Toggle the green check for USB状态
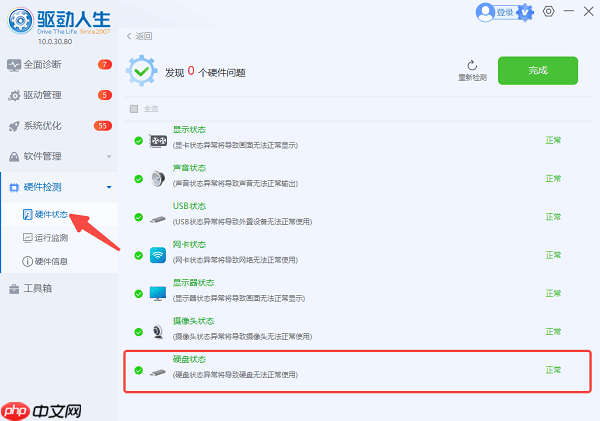 point(138,217)
